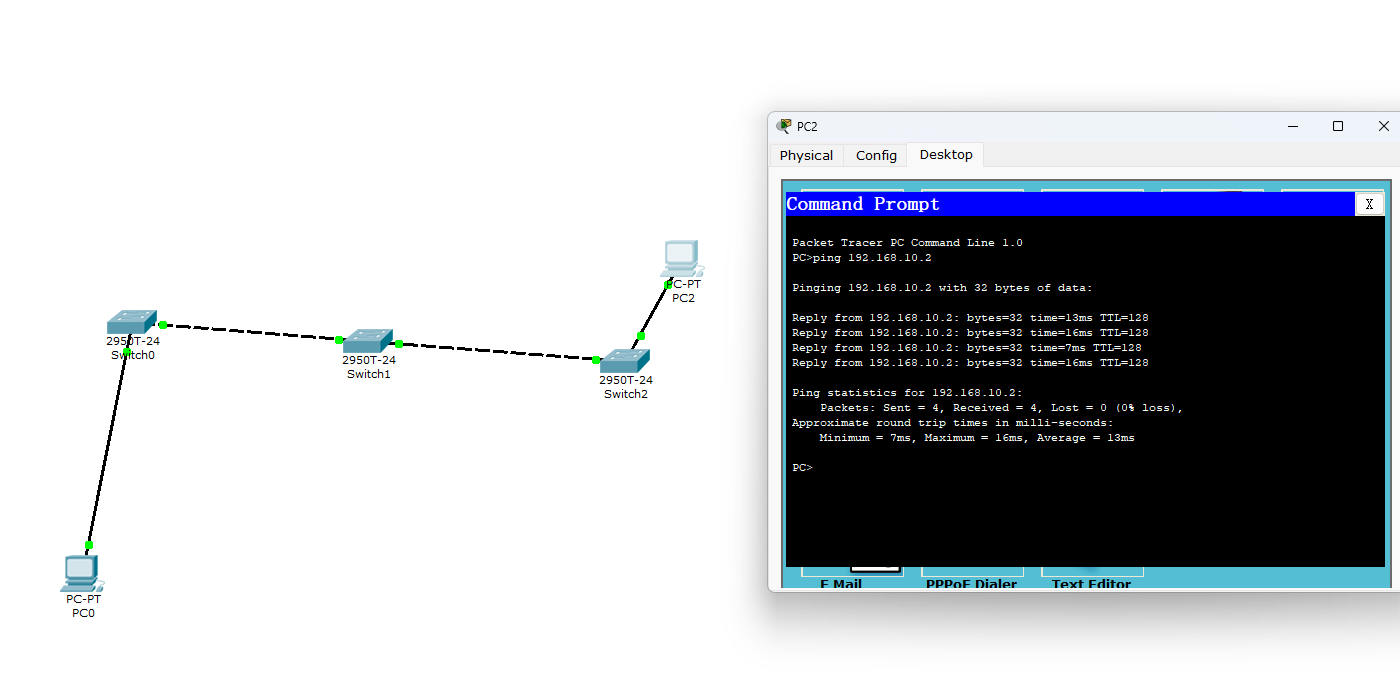
Task: Select the Switch2 device icon
Action: (625, 361)
